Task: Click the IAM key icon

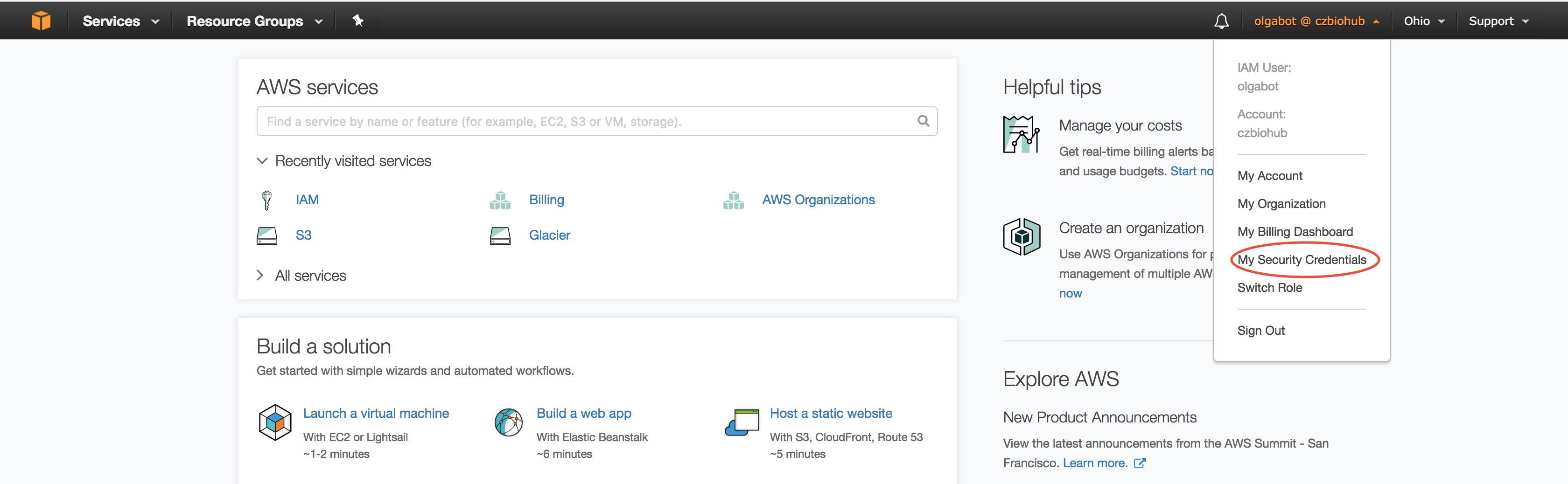Action: pyautogui.click(x=266, y=200)
